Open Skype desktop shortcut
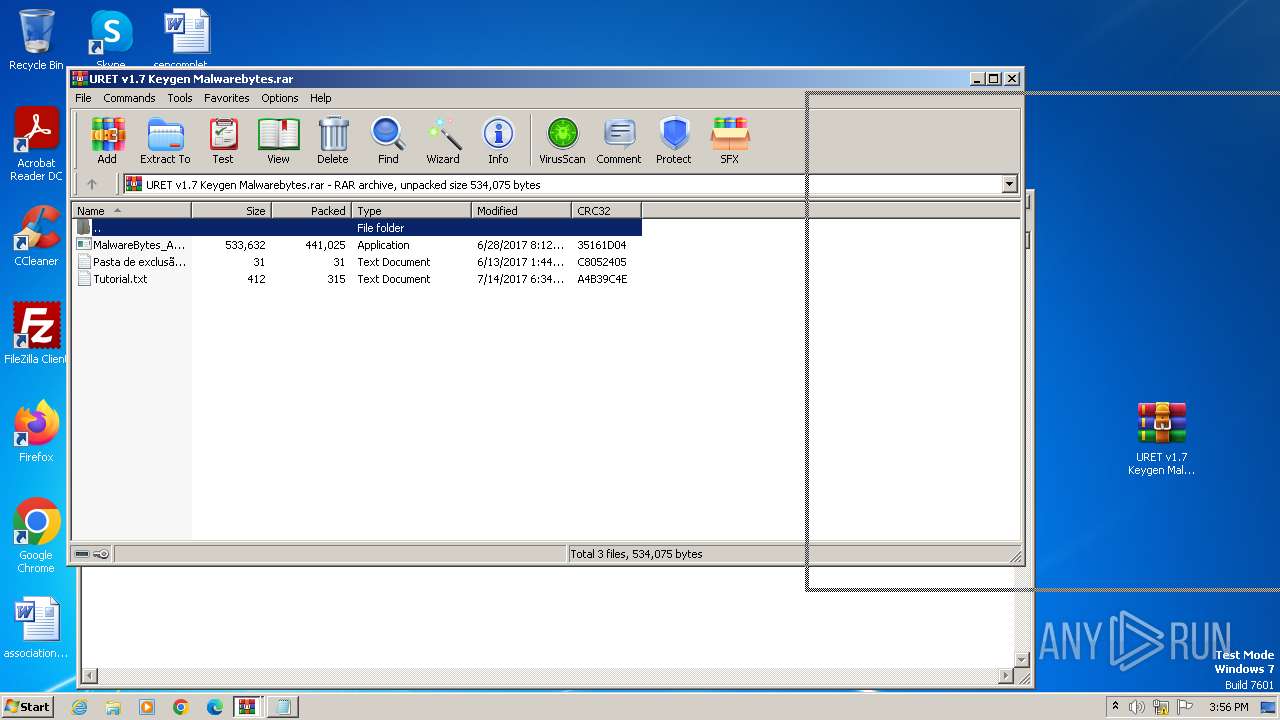The height and width of the screenshot is (720, 1280). [110, 39]
